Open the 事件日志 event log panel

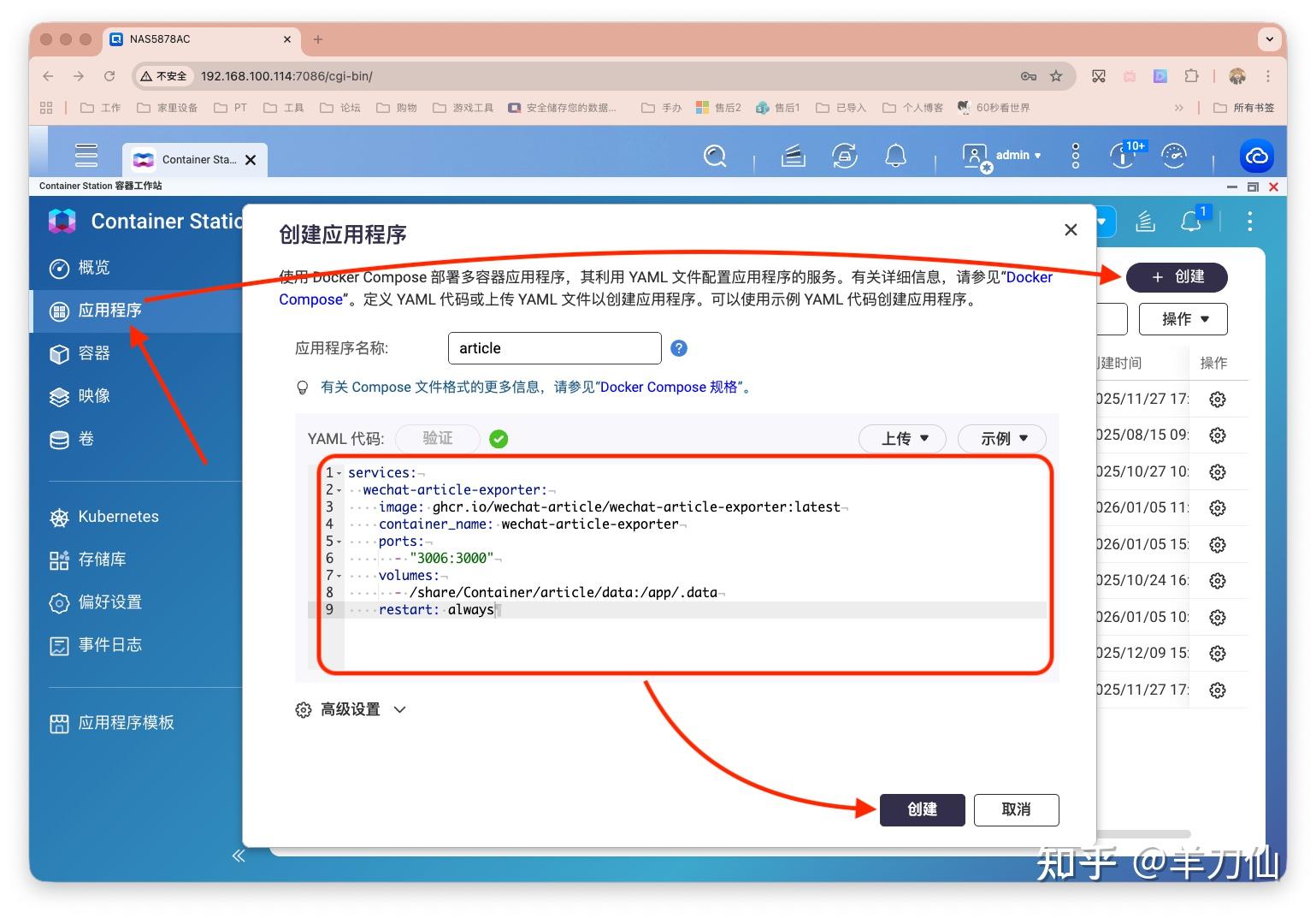[x=112, y=645]
